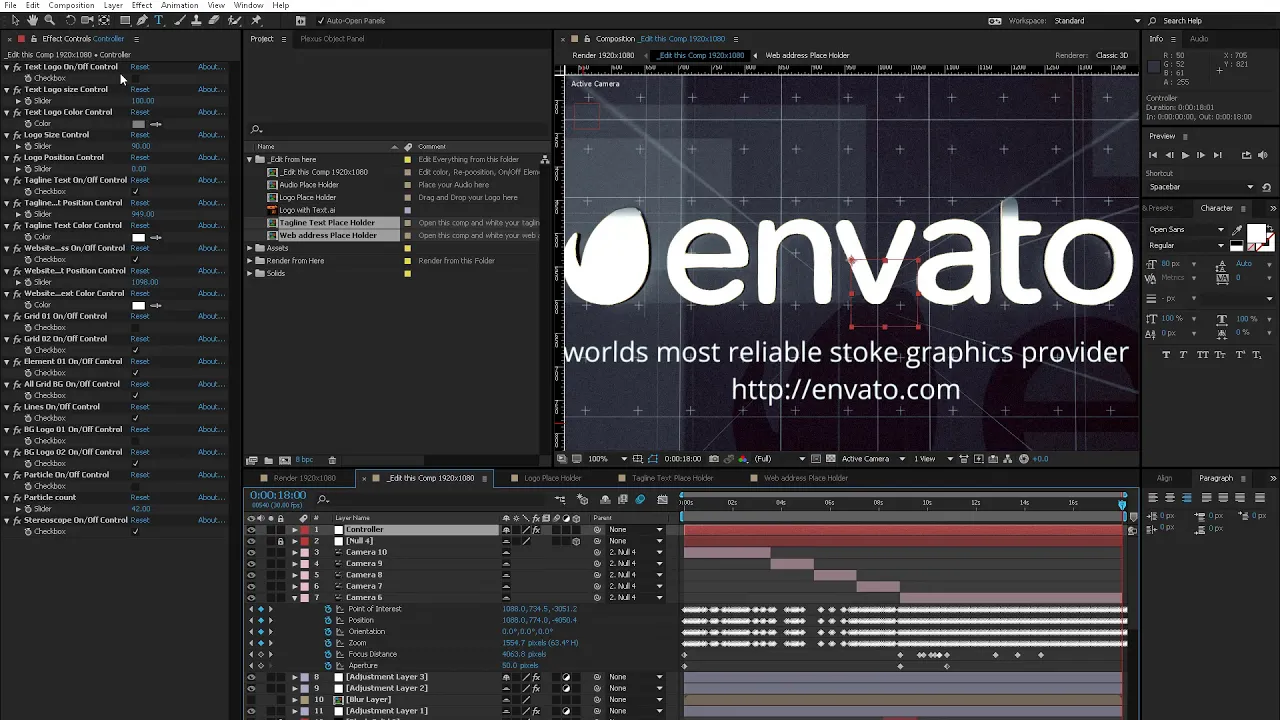
Task: Click the eyedropper in Character panel
Action: pyautogui.click(x=1237, y=230)
